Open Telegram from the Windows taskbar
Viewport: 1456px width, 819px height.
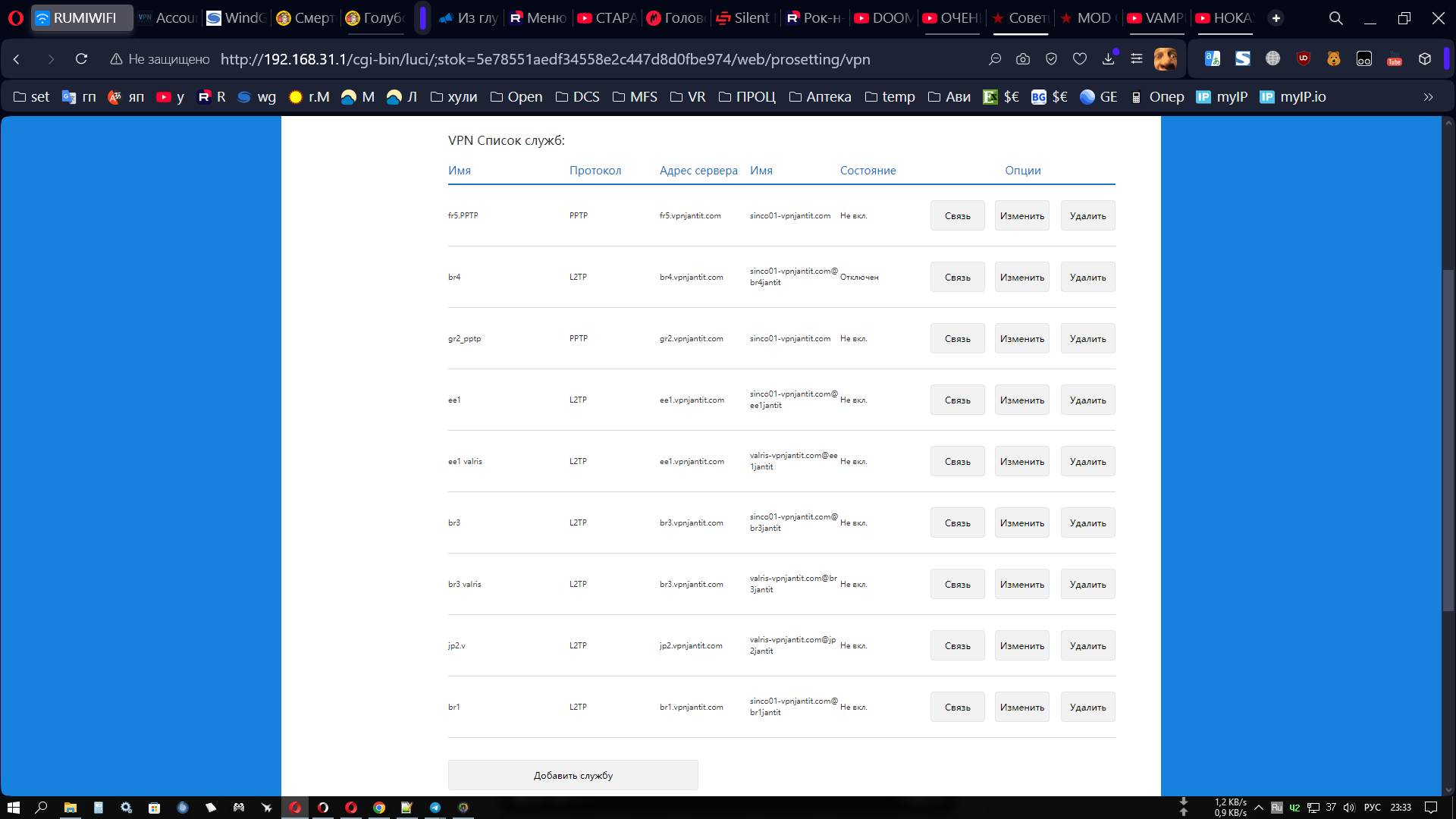435,808
